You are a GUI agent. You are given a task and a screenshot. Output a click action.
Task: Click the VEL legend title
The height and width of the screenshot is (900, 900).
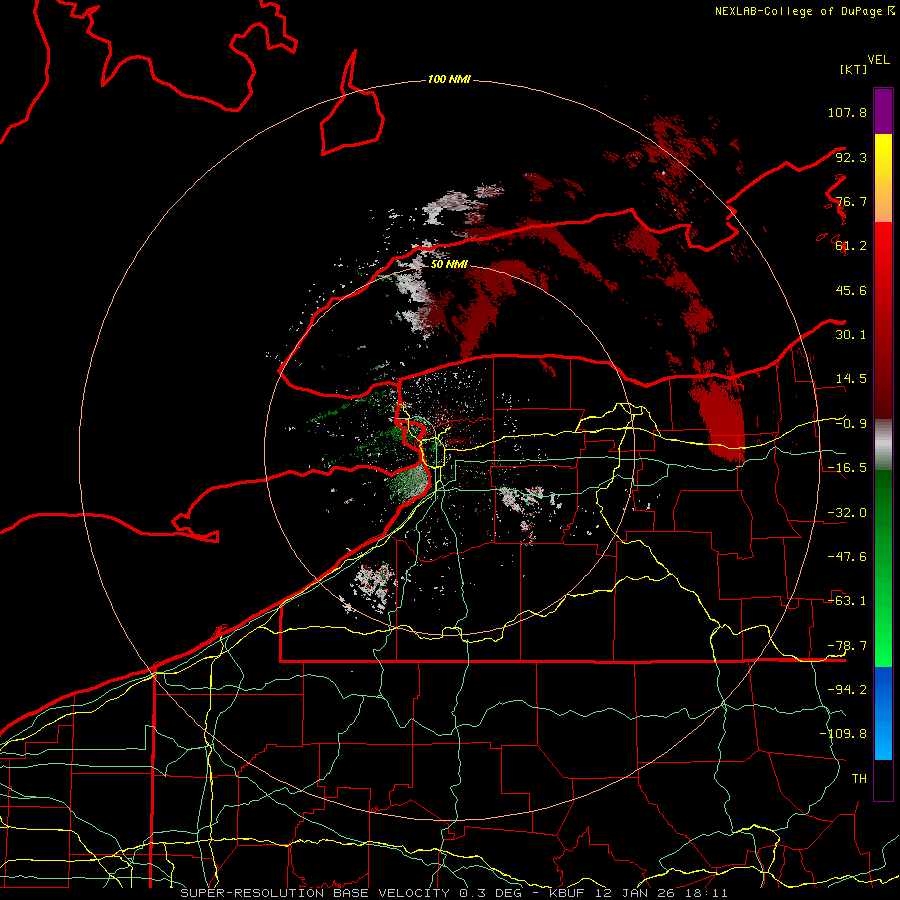click(x=878, y=60)
